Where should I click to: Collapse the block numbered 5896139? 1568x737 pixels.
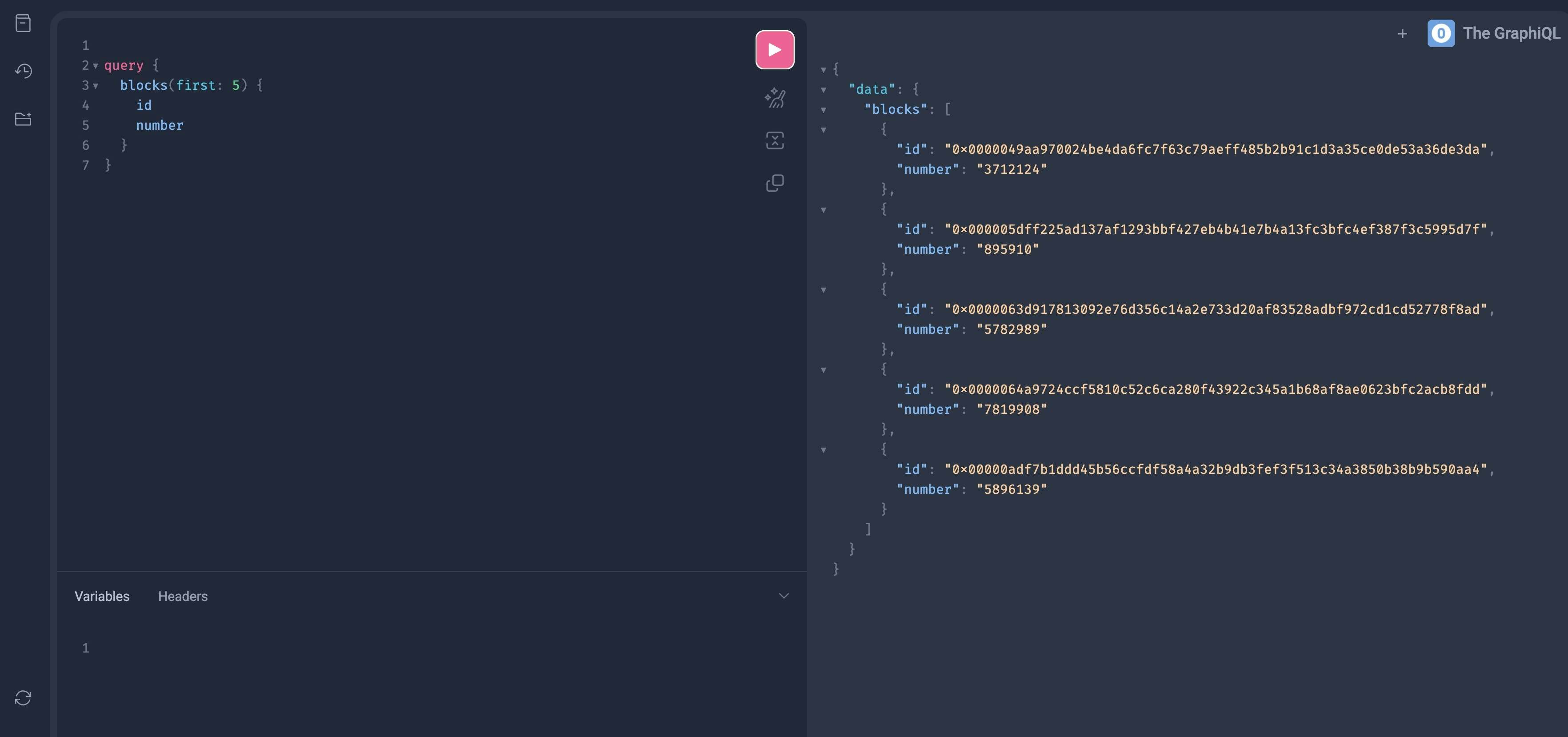[824, 450]
